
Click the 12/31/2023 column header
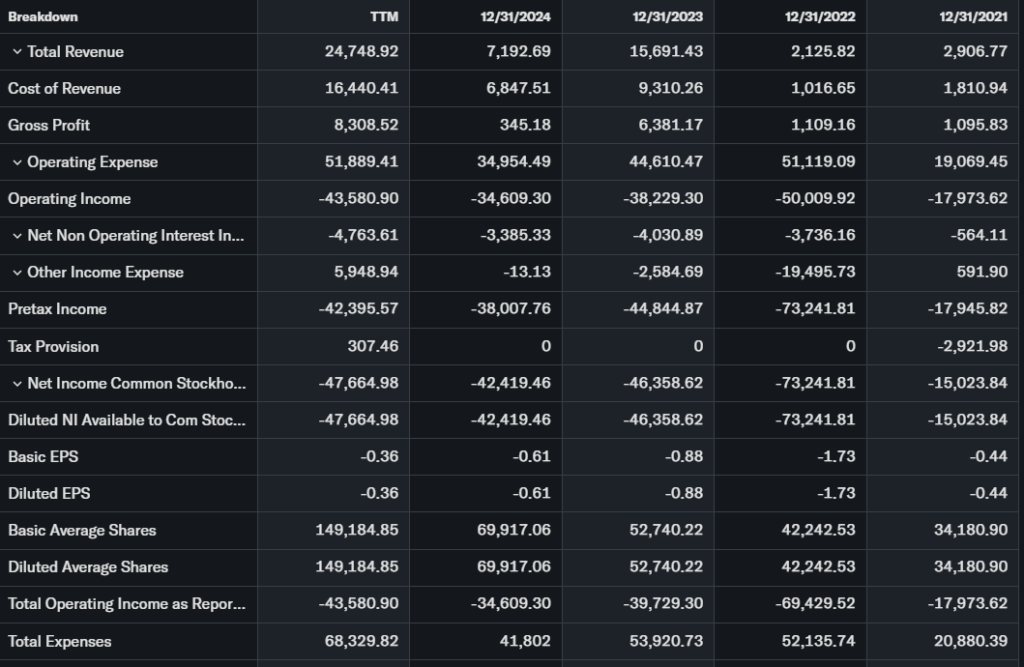pos(669,17)
